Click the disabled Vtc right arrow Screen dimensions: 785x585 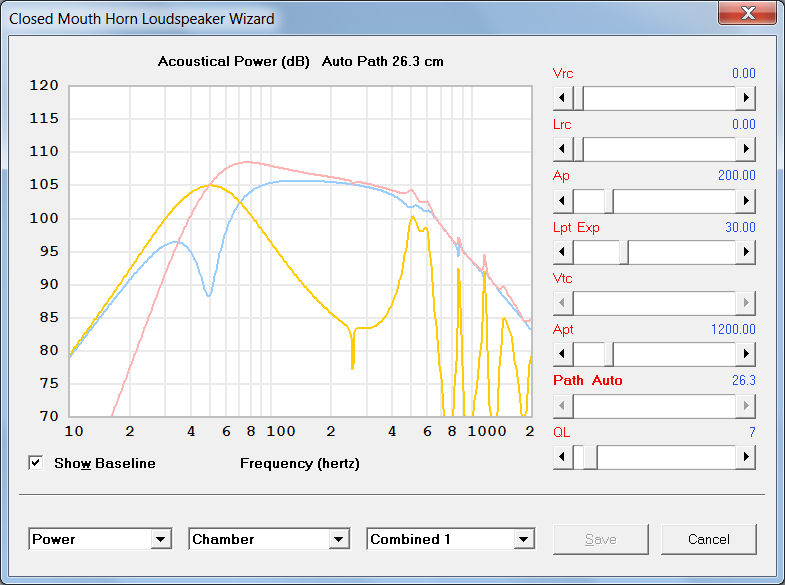[x=745, y=303]
